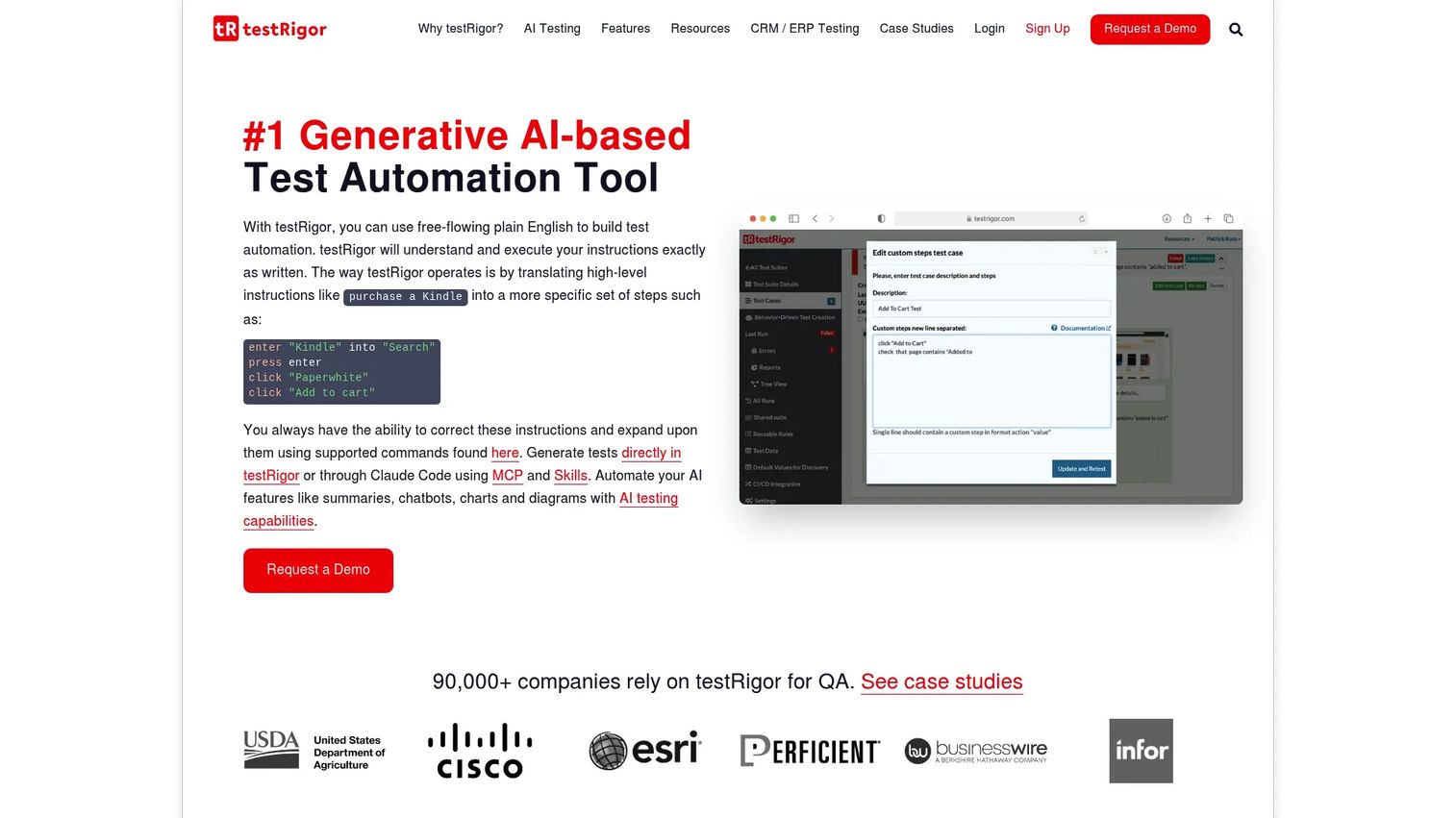Click the code line 'click "Add to cart"'

point(312,393)
